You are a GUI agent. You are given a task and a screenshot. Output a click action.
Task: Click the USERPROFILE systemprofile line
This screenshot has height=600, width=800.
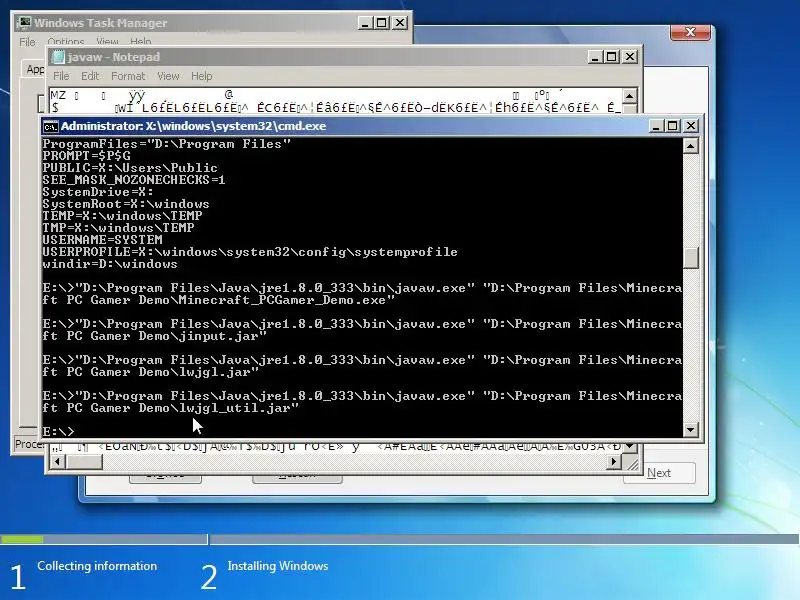pos(250,252)
